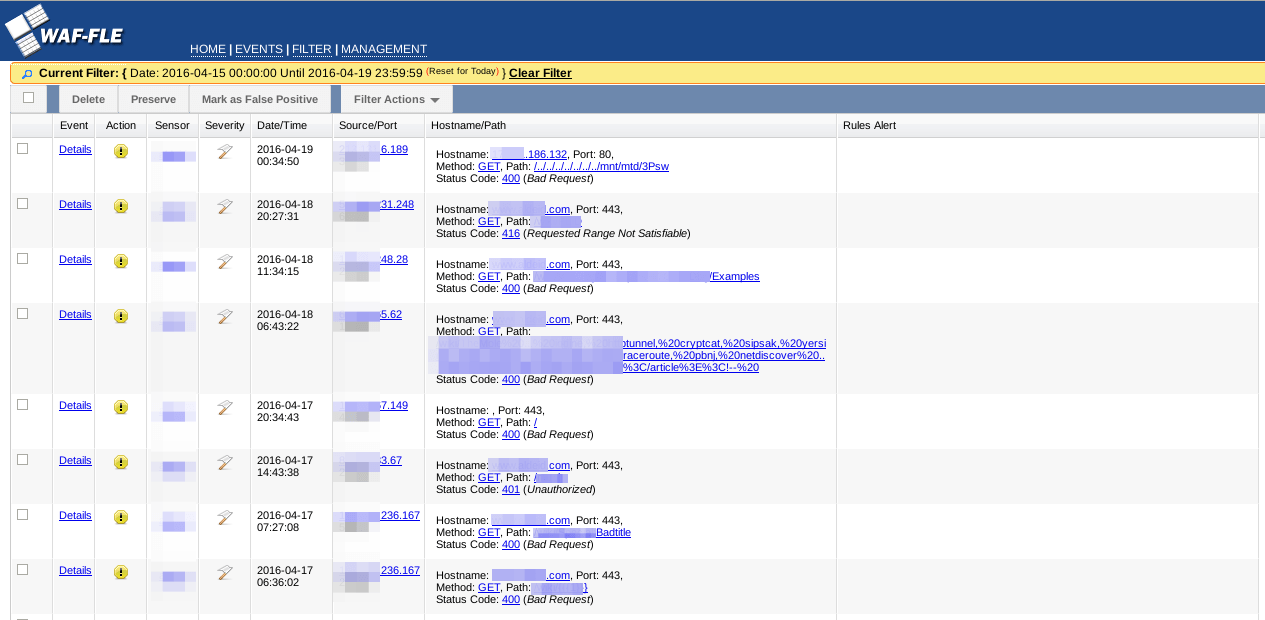
Task: Select checkbox for the 07:27:08 event row
Action: pyautogui.click(x=23, y=514)
